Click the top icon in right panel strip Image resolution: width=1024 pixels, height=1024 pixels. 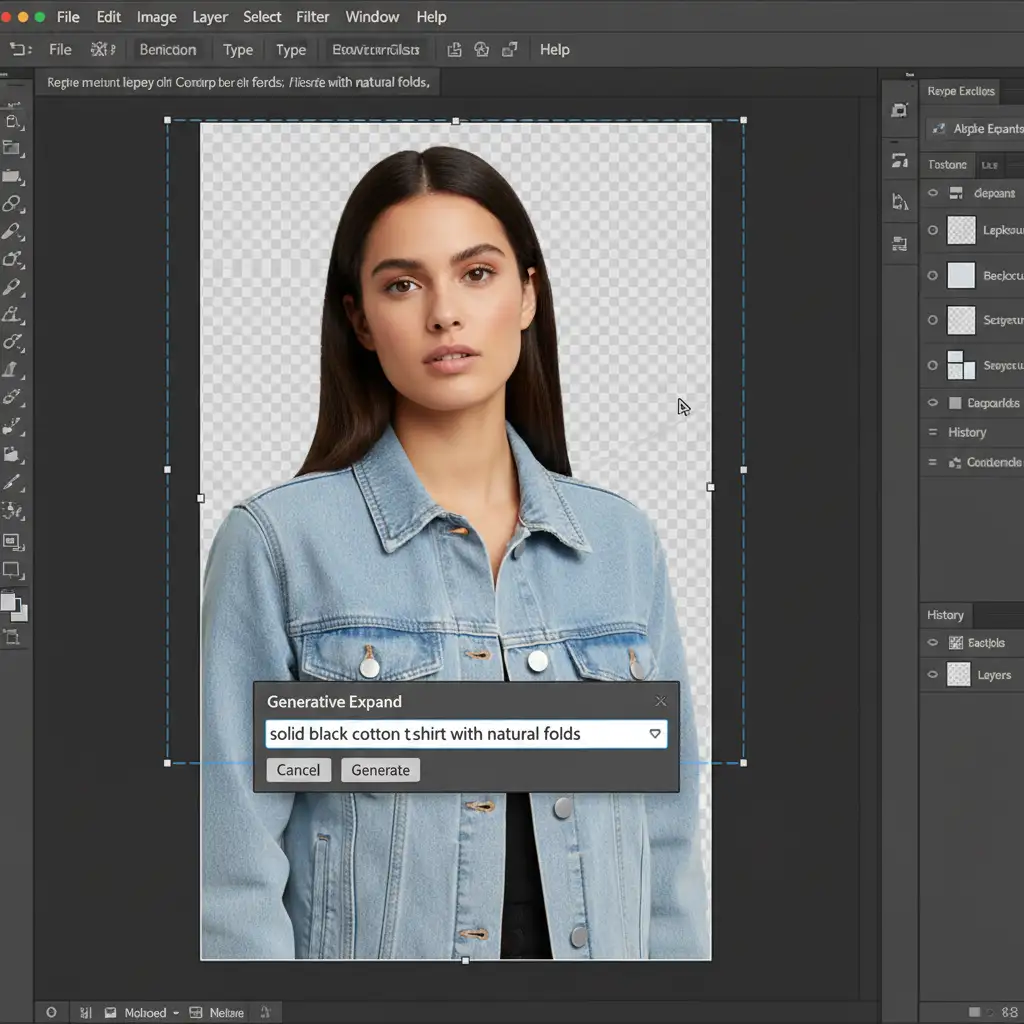click(899, 111)
